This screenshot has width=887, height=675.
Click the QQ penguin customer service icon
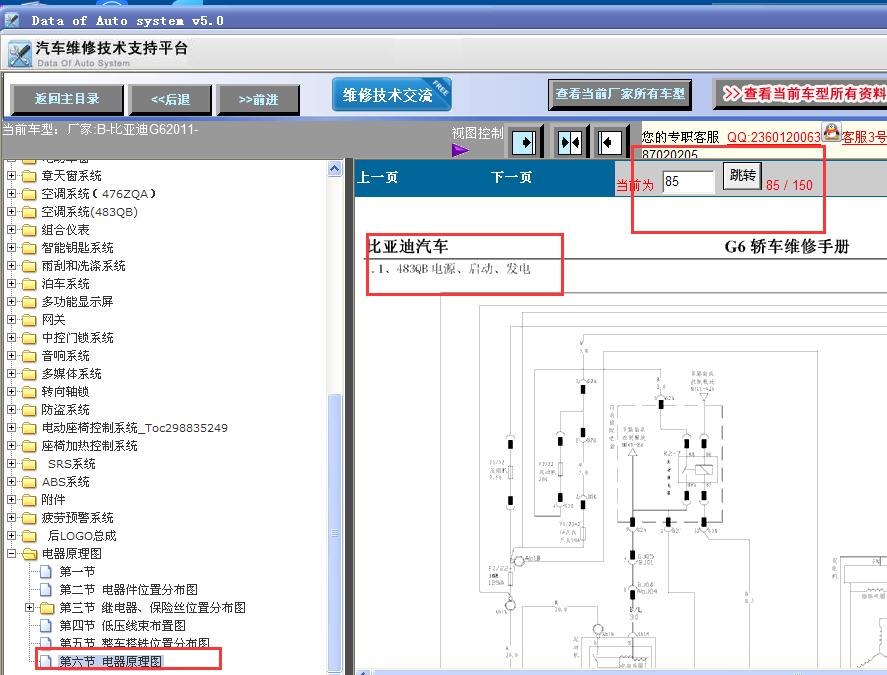coord(831,132)
